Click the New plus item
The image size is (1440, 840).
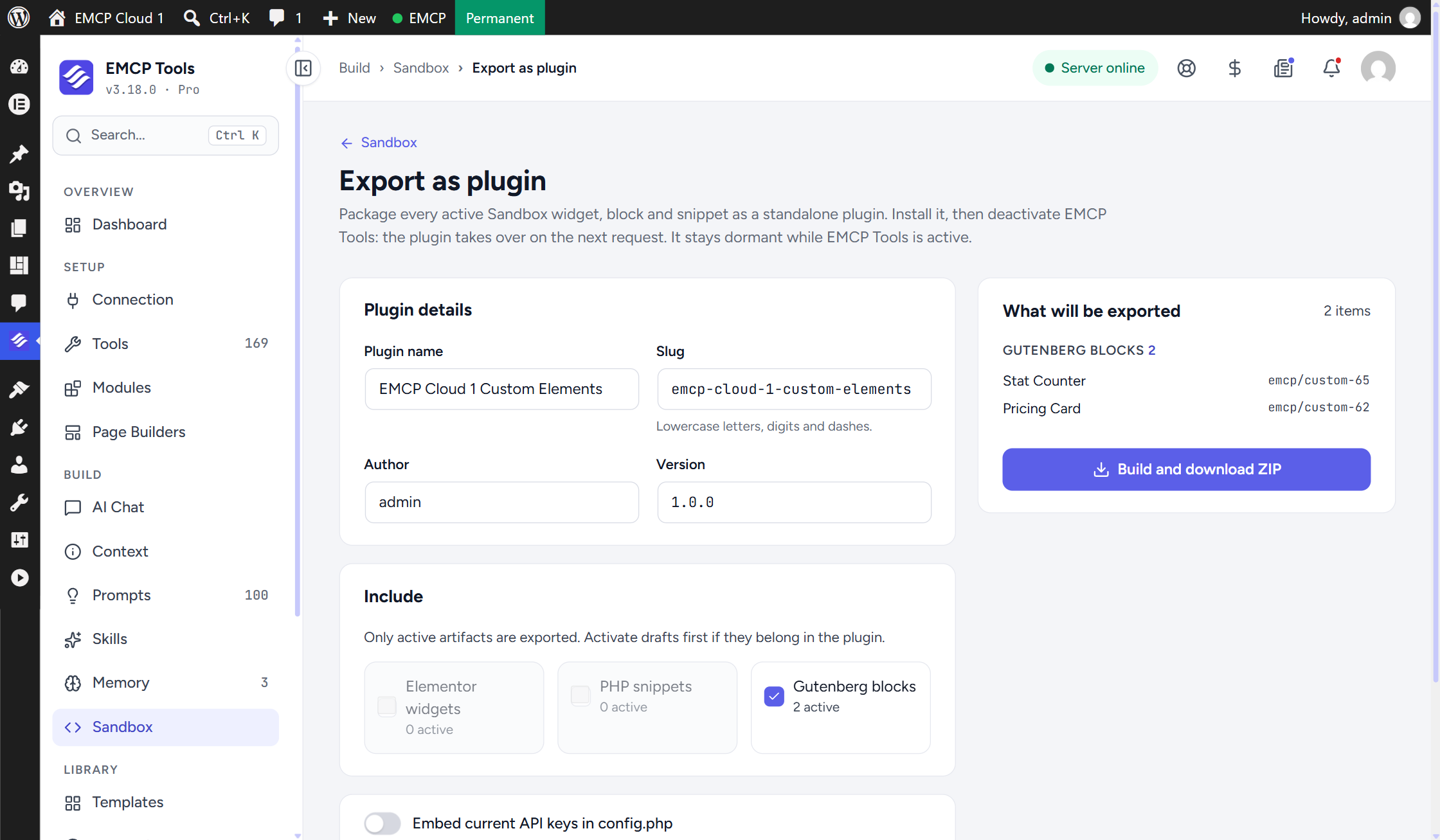click(349, 17)
